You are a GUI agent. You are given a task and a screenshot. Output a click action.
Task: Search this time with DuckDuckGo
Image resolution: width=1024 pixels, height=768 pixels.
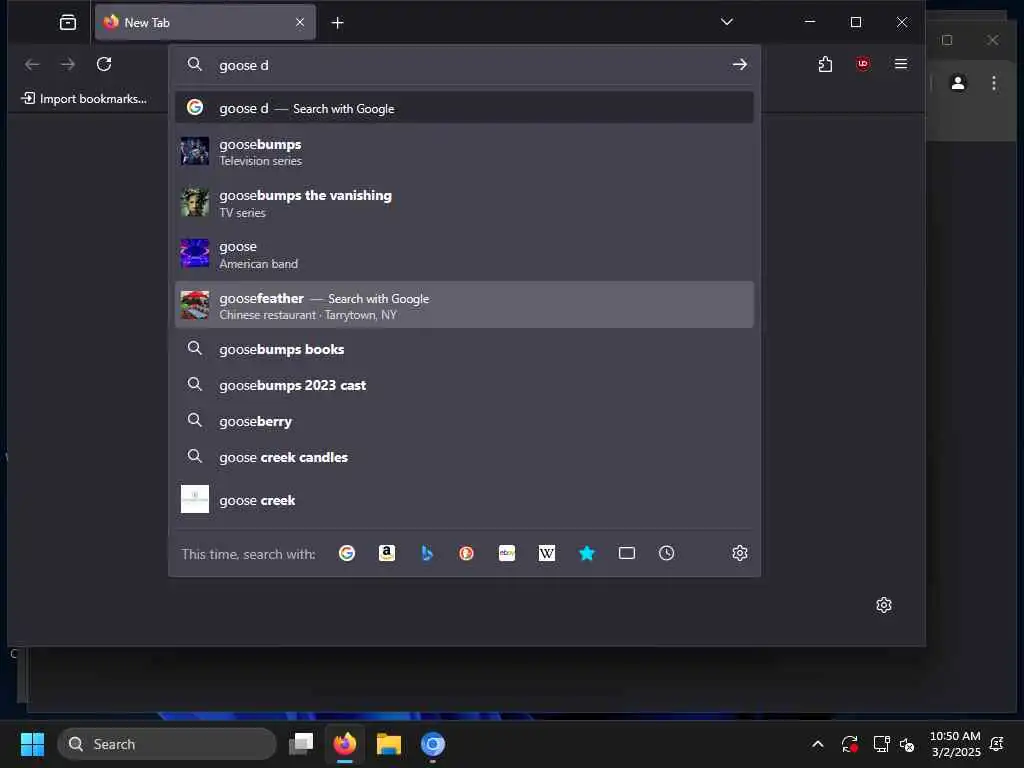tap(466, 553)
